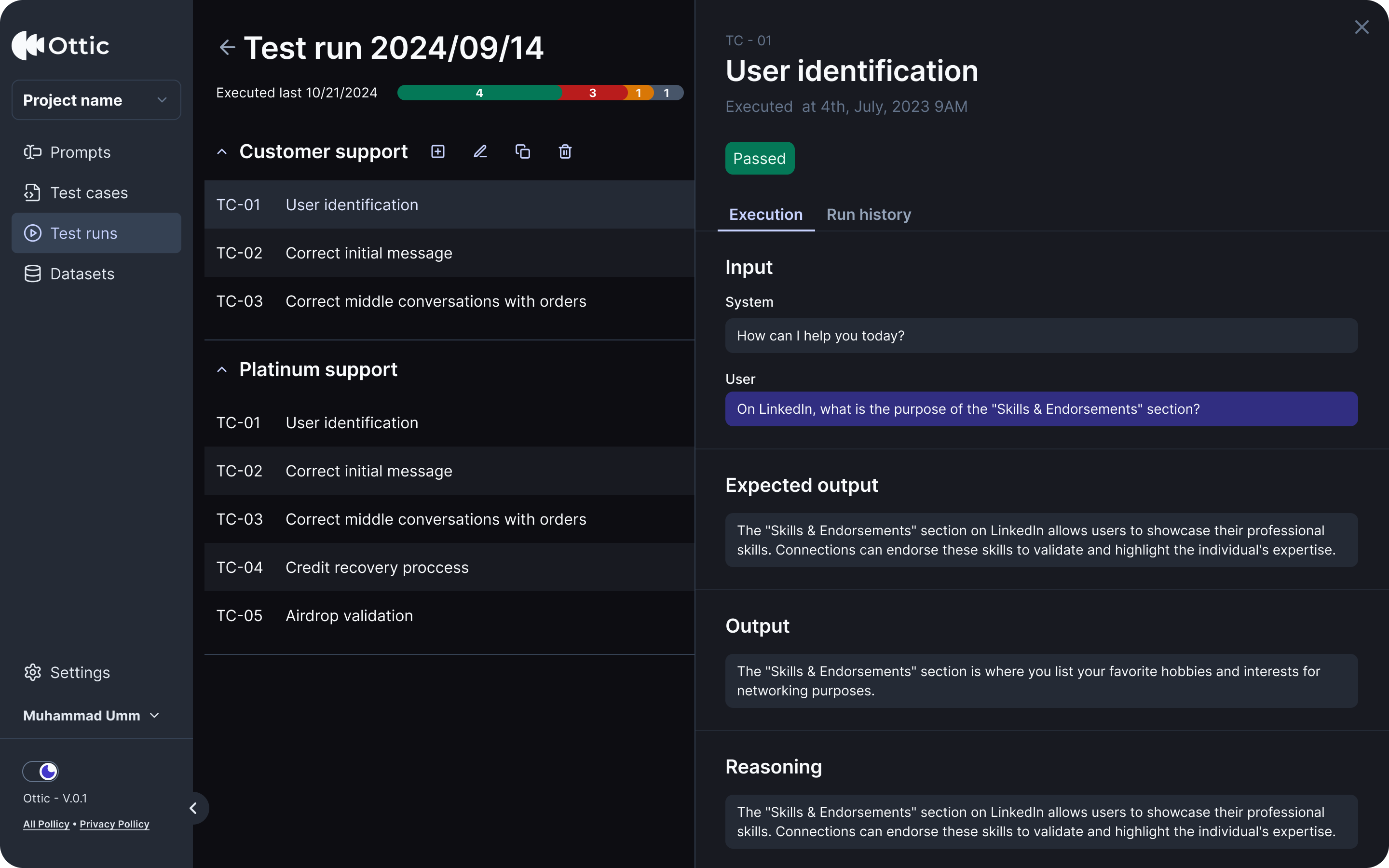Collapse the Platinum support section
1389x868 pixels.
pyautogui.click(x=222, y=370)
